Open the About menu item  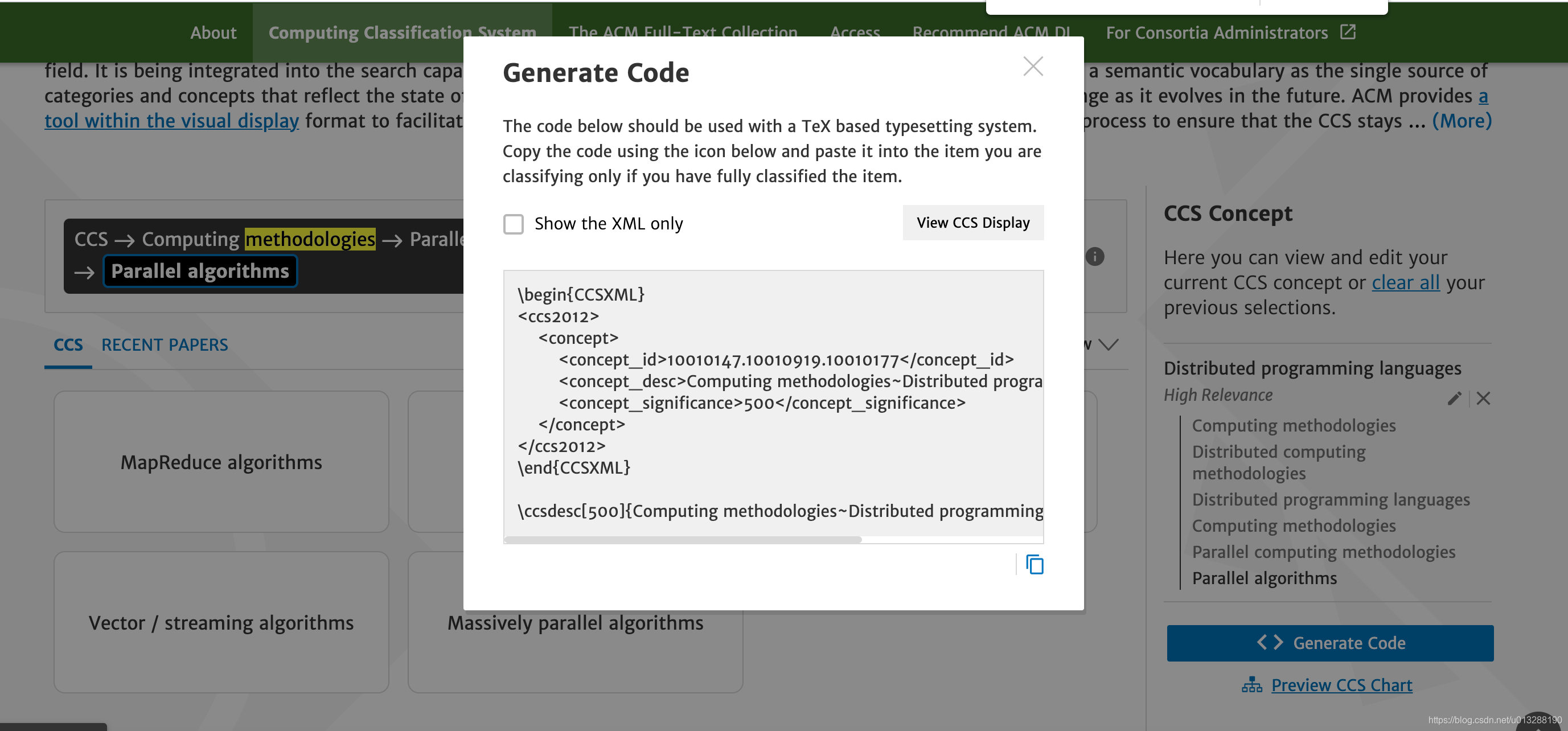pyautogui.click(x=213, y=33)
